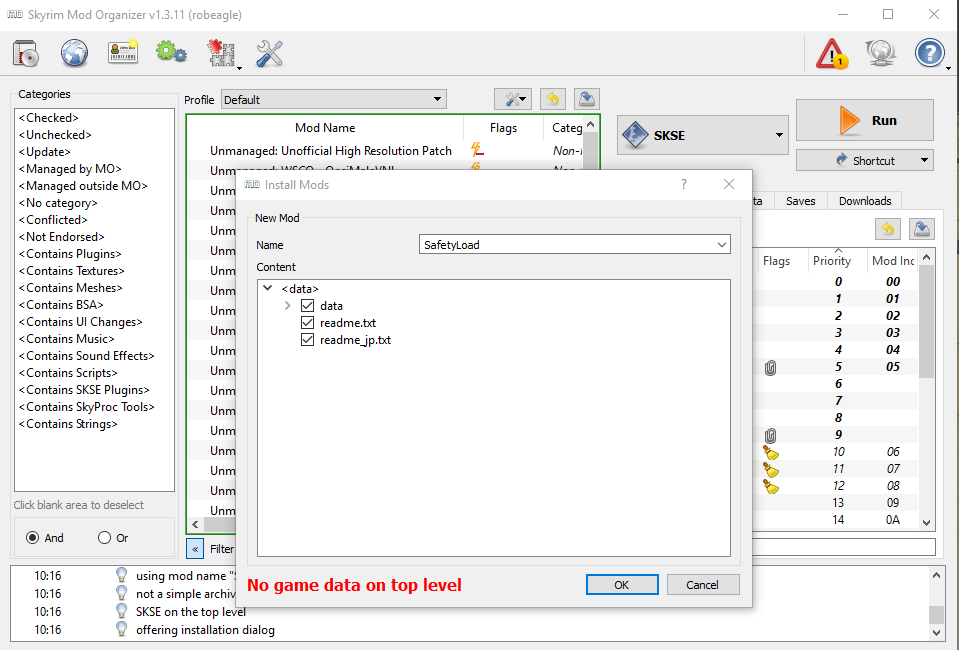Click the Update globe icon in toolbar
The height and width of the screenshot is (650, 959).
[x=881, y=54]
